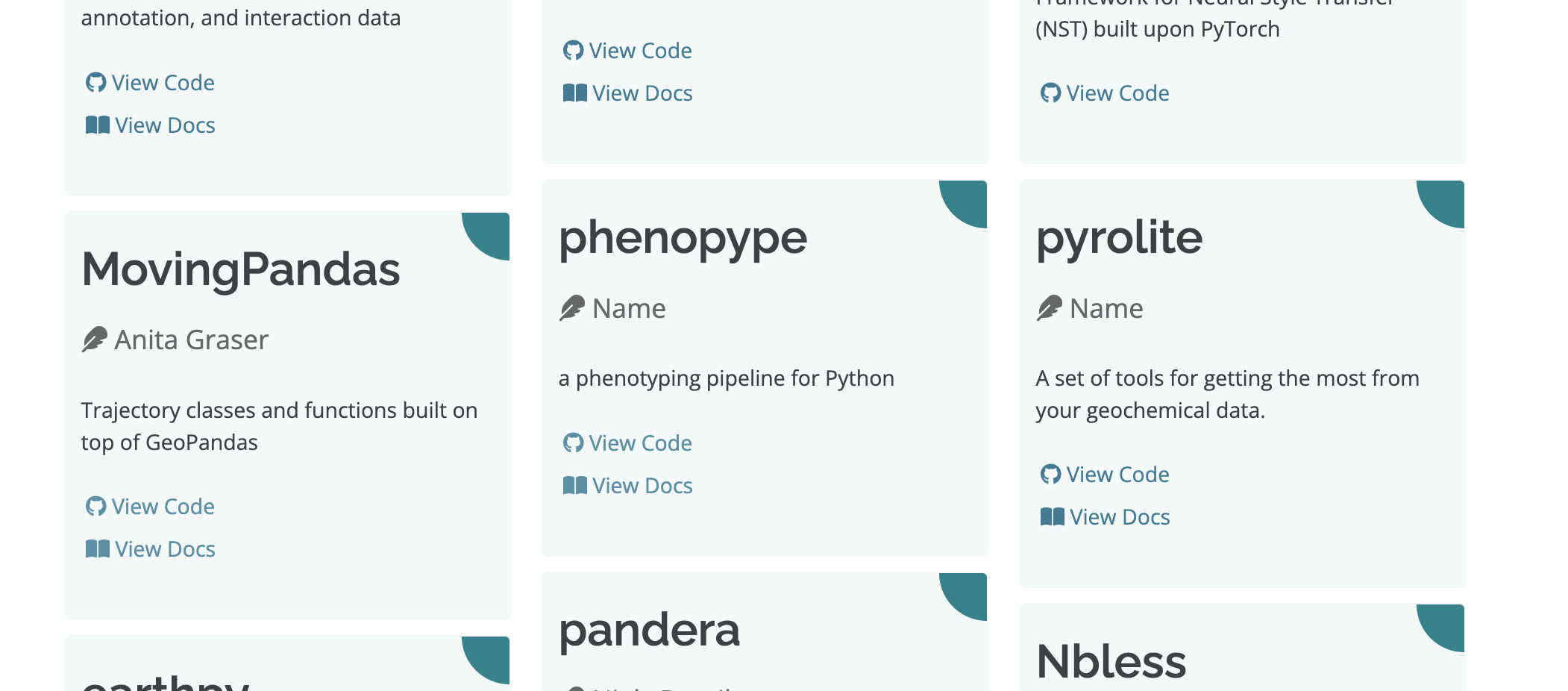Open View Code in annotation data card
Image resolution: width=1568 pixels, height=691 pixels.
click(150, 83)
